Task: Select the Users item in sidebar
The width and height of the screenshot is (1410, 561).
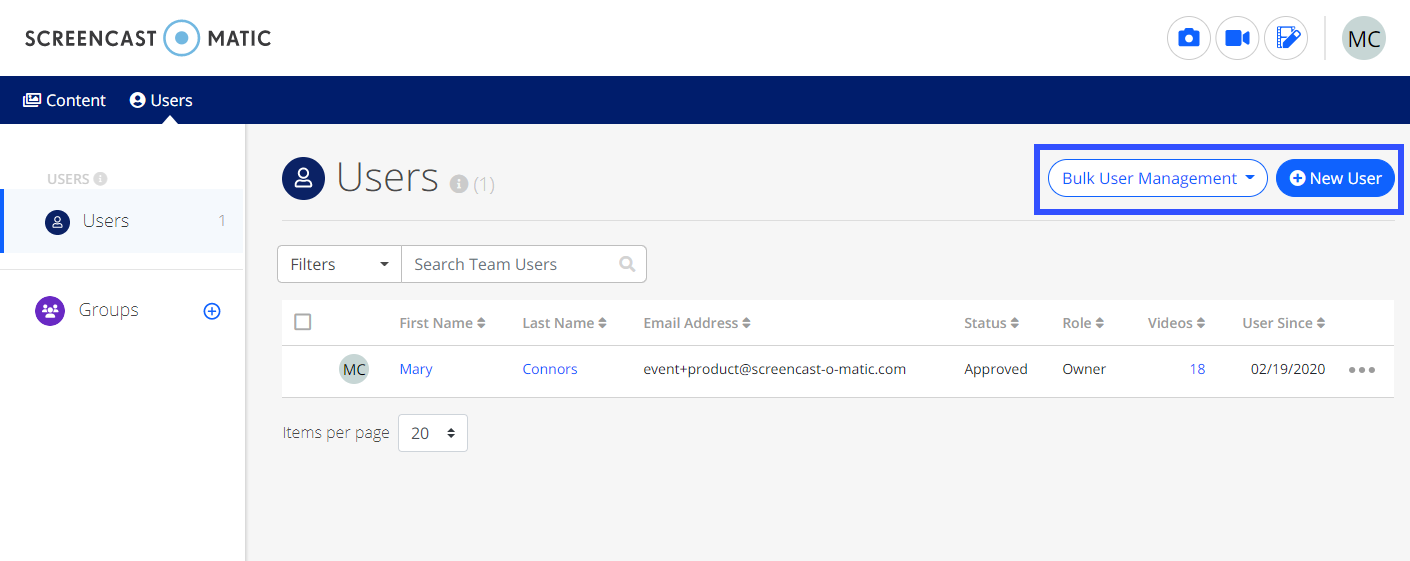Action: pos(123,221)
